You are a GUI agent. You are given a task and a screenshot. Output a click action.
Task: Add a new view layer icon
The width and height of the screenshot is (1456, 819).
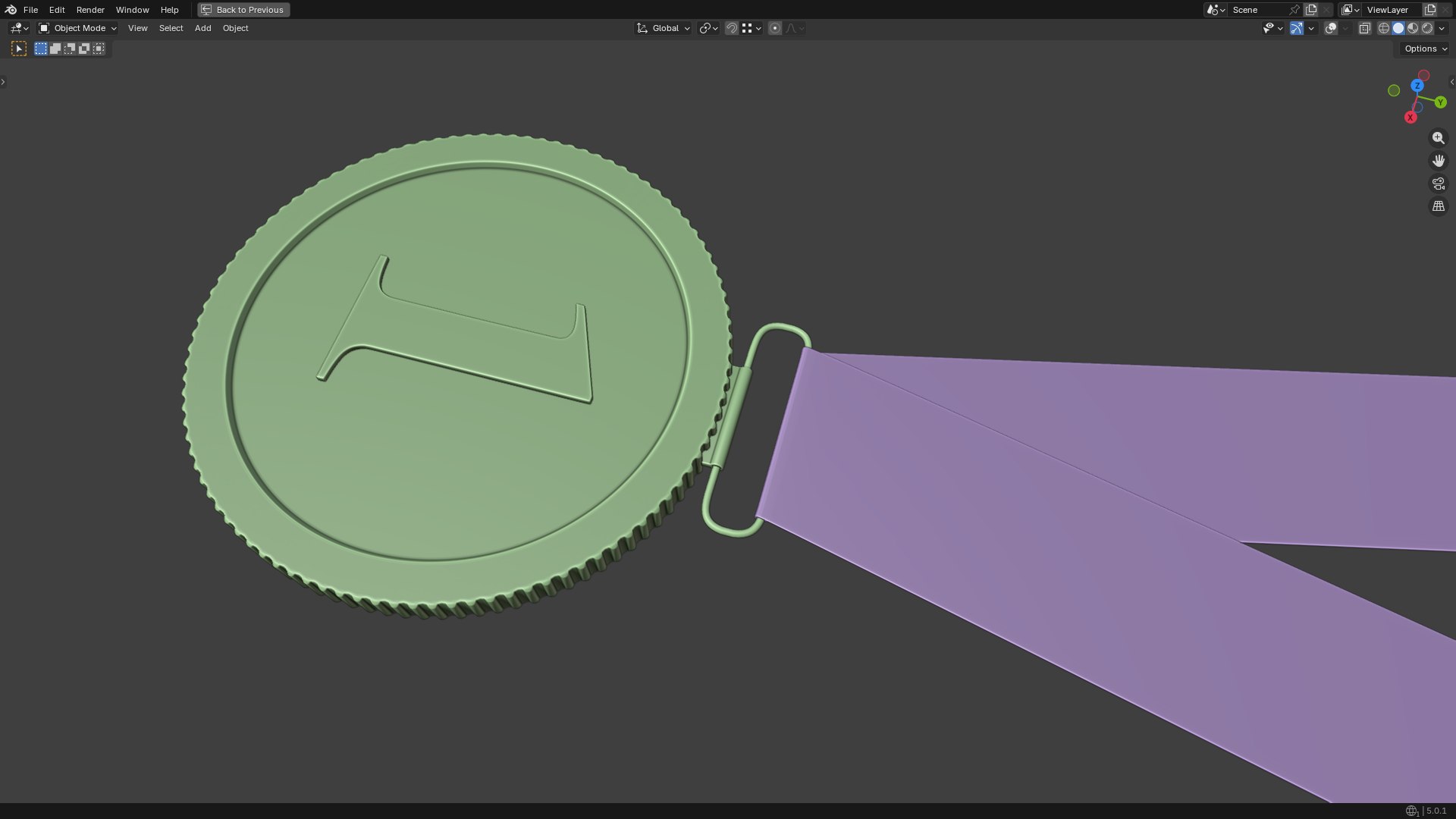click(1430, 10)
